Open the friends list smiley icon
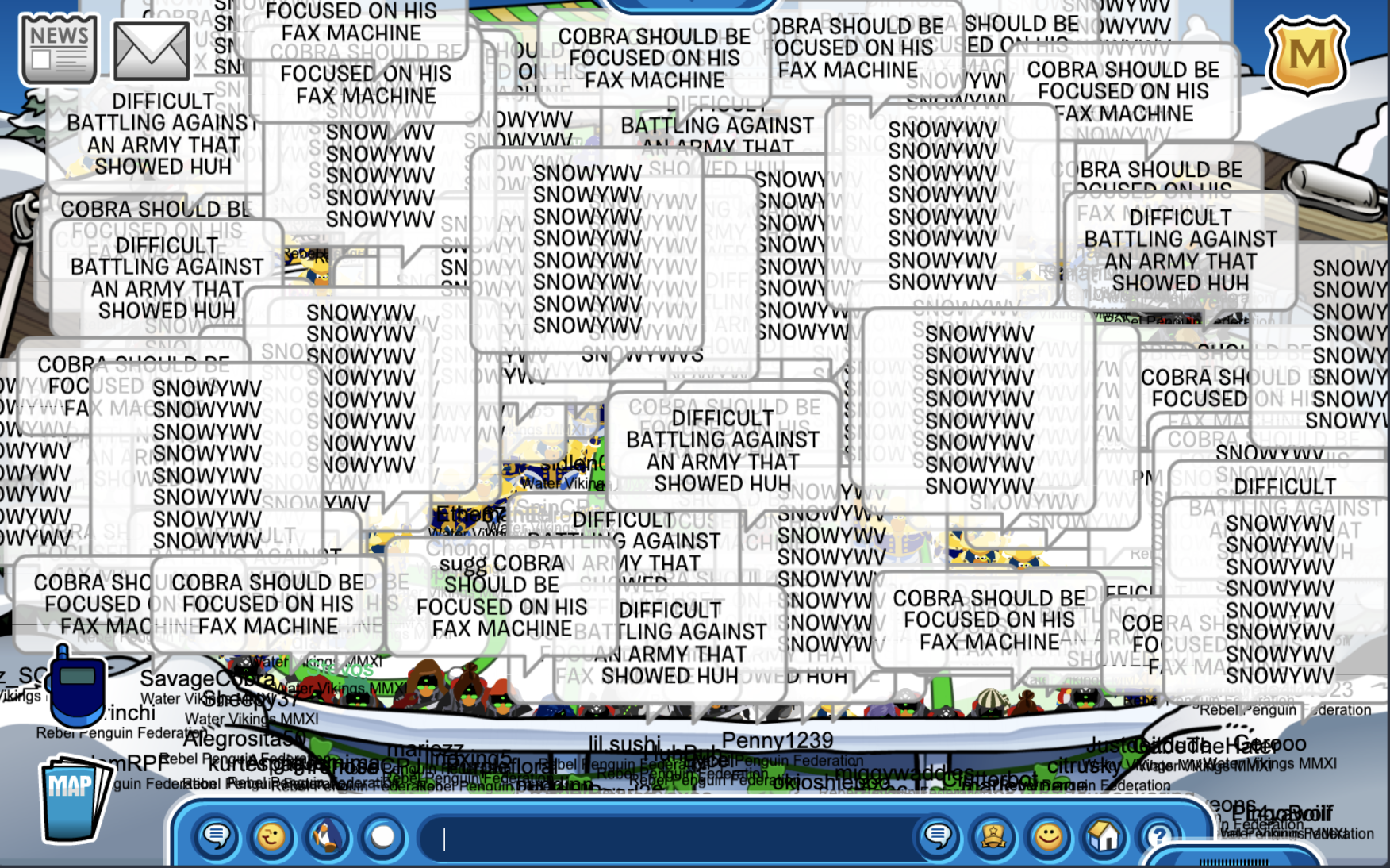Screen dimensions: 1390x868 [x=1048, y=836]
